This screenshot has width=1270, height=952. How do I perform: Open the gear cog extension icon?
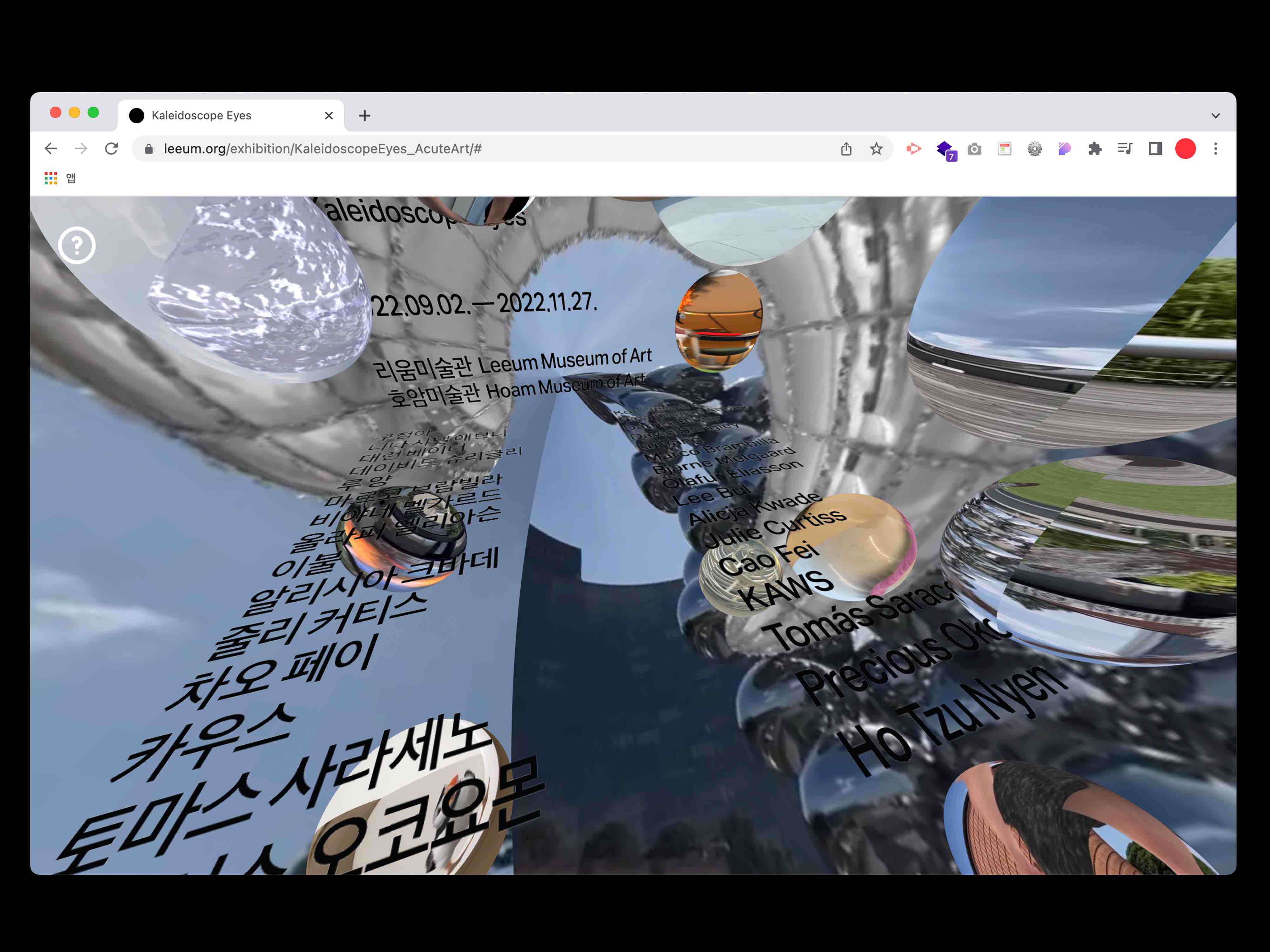click(1035, 149)
